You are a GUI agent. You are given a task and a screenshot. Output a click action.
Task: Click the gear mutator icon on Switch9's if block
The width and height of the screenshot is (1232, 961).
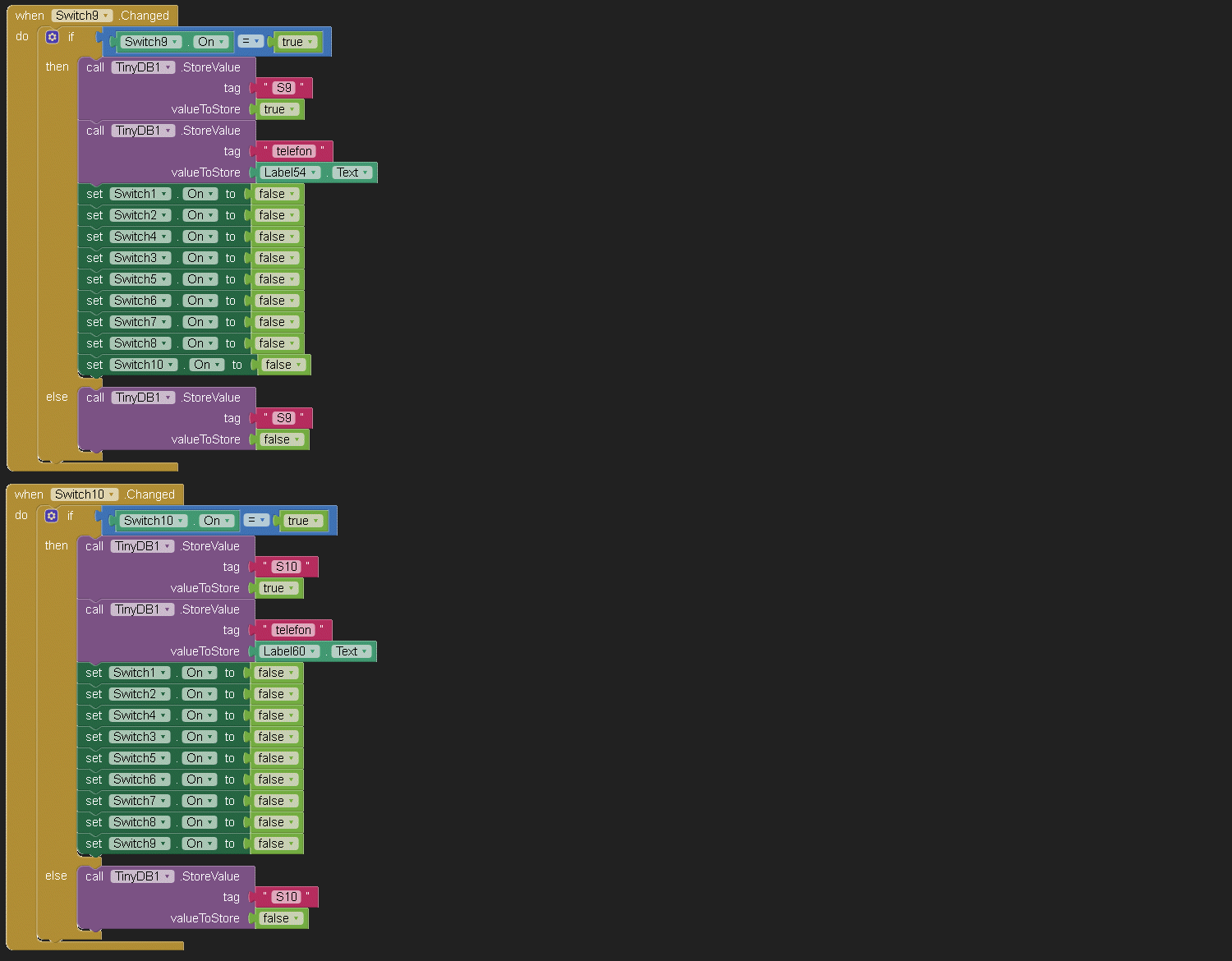tap(53, 37)
